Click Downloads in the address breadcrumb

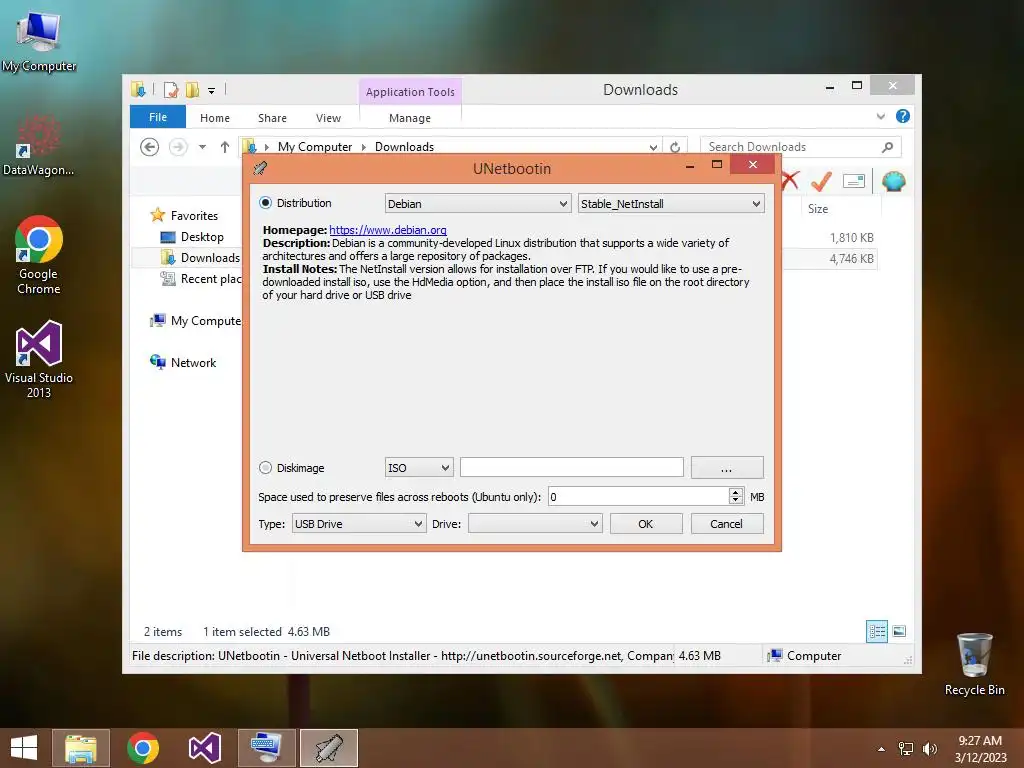point(404,147)
